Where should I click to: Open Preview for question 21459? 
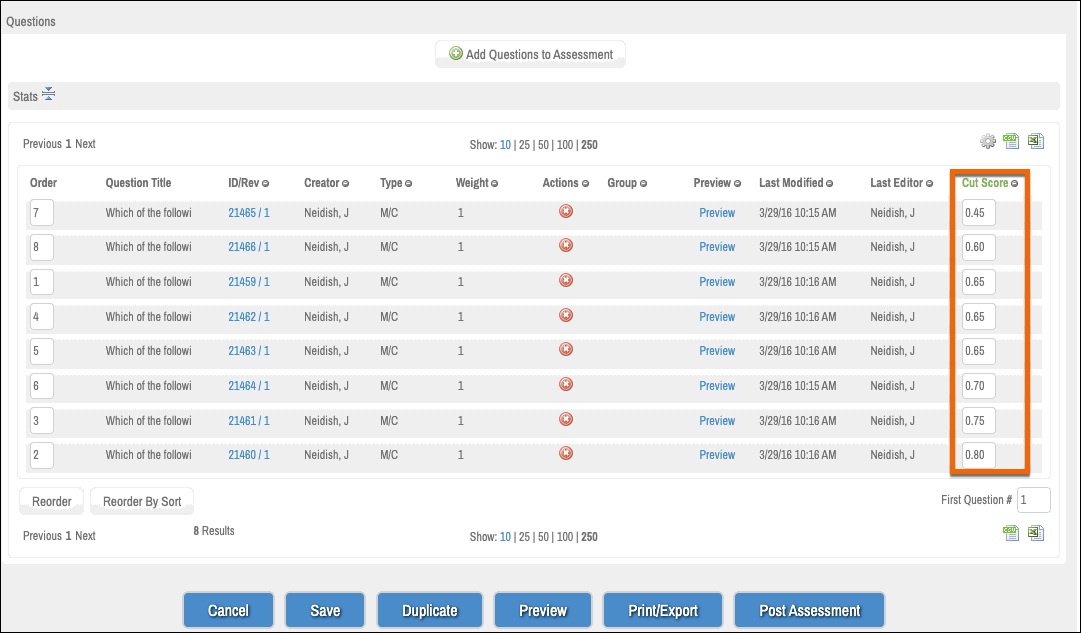pyautogui.click(x=717, y=282)
